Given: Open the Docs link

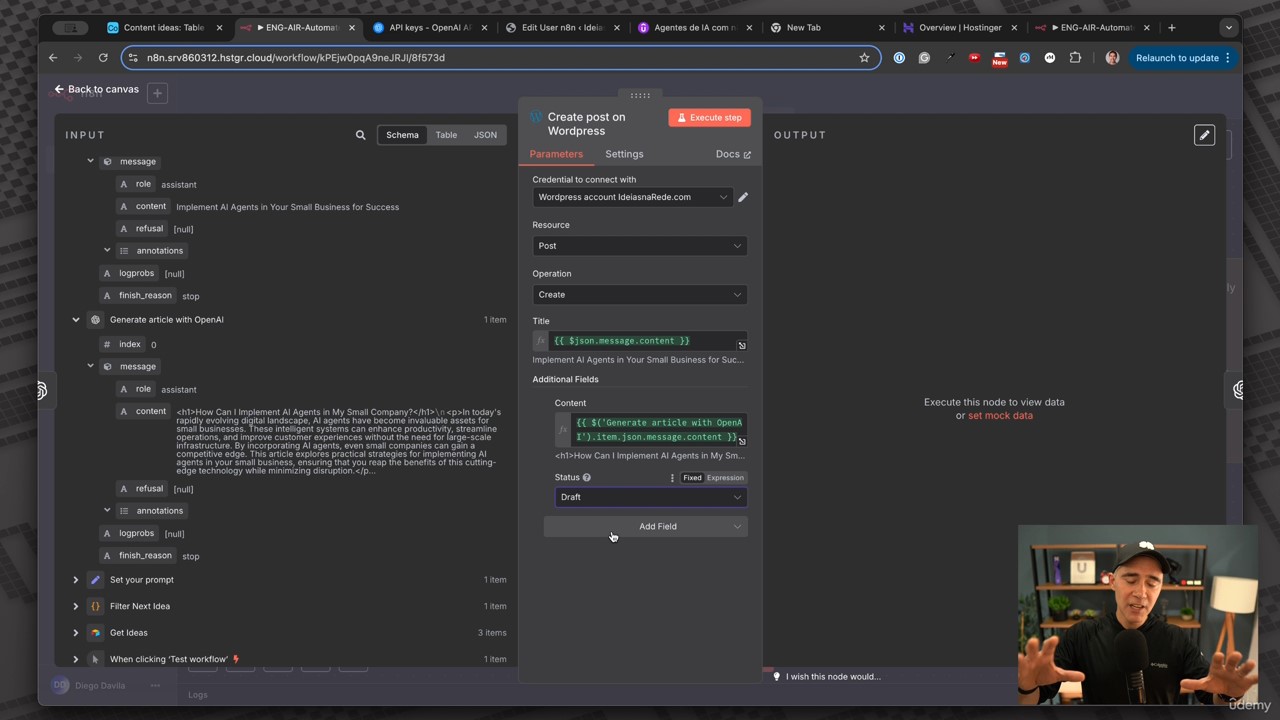Looking at the screenshot, I should (733, 154).
